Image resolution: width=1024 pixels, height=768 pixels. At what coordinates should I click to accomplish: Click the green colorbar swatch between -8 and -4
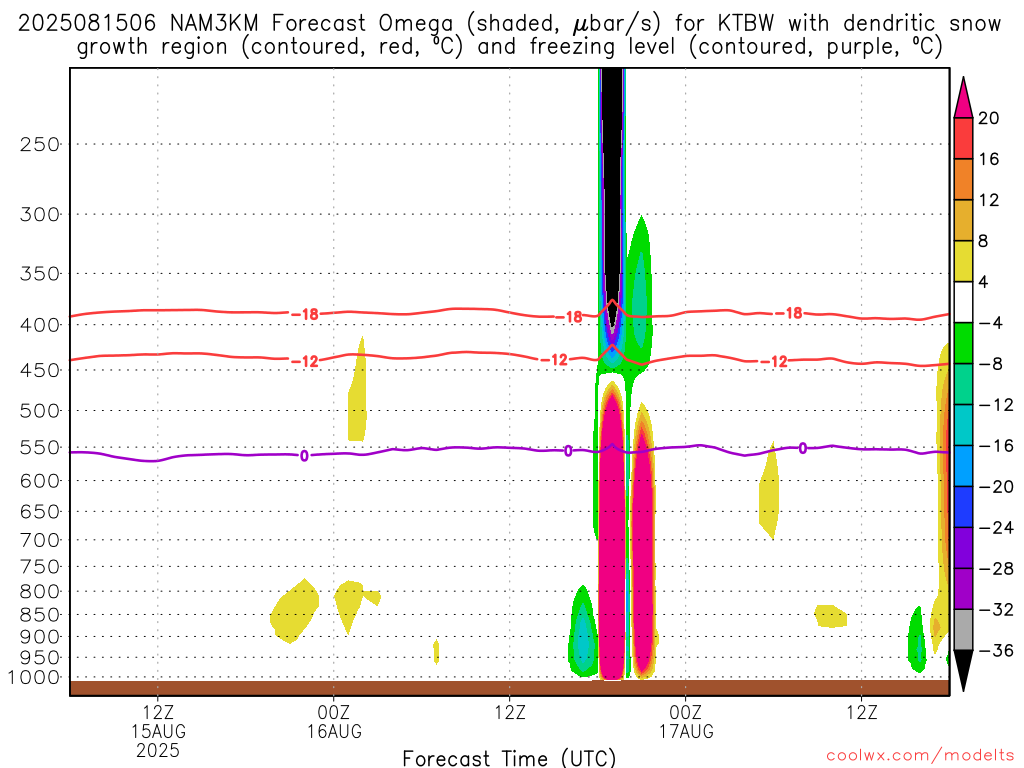pyautogui.click(x=963, y=343)
